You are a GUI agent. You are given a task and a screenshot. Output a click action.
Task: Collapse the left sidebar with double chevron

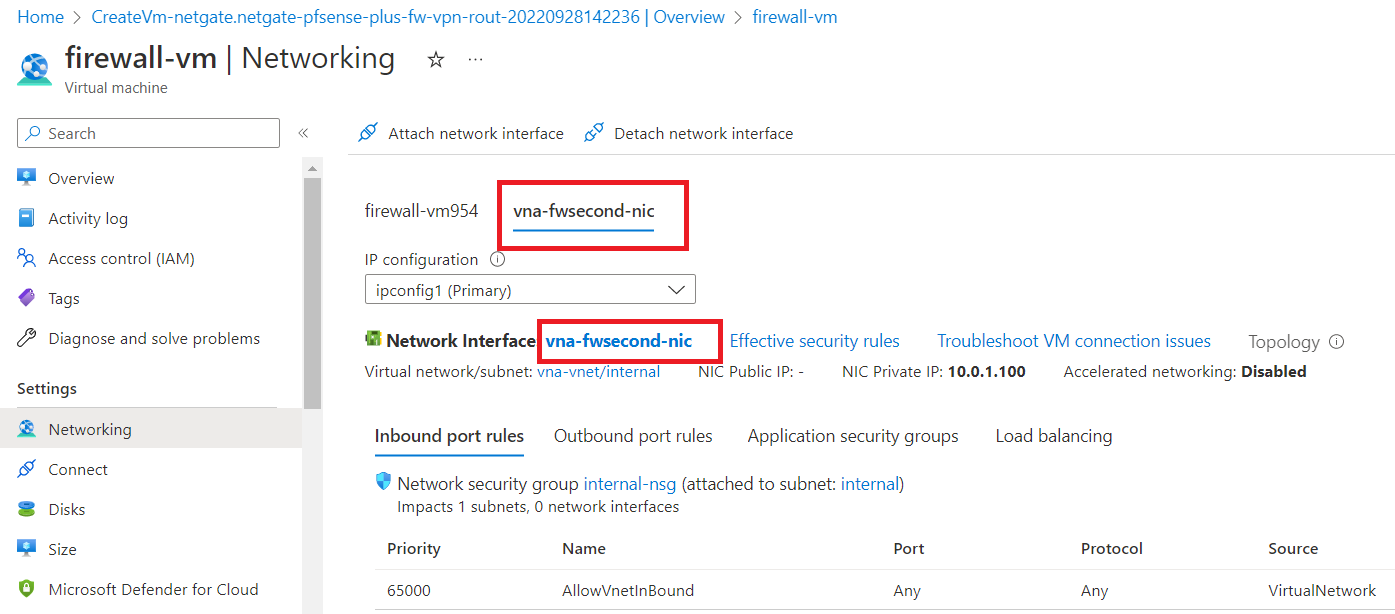tap(303, 133)
